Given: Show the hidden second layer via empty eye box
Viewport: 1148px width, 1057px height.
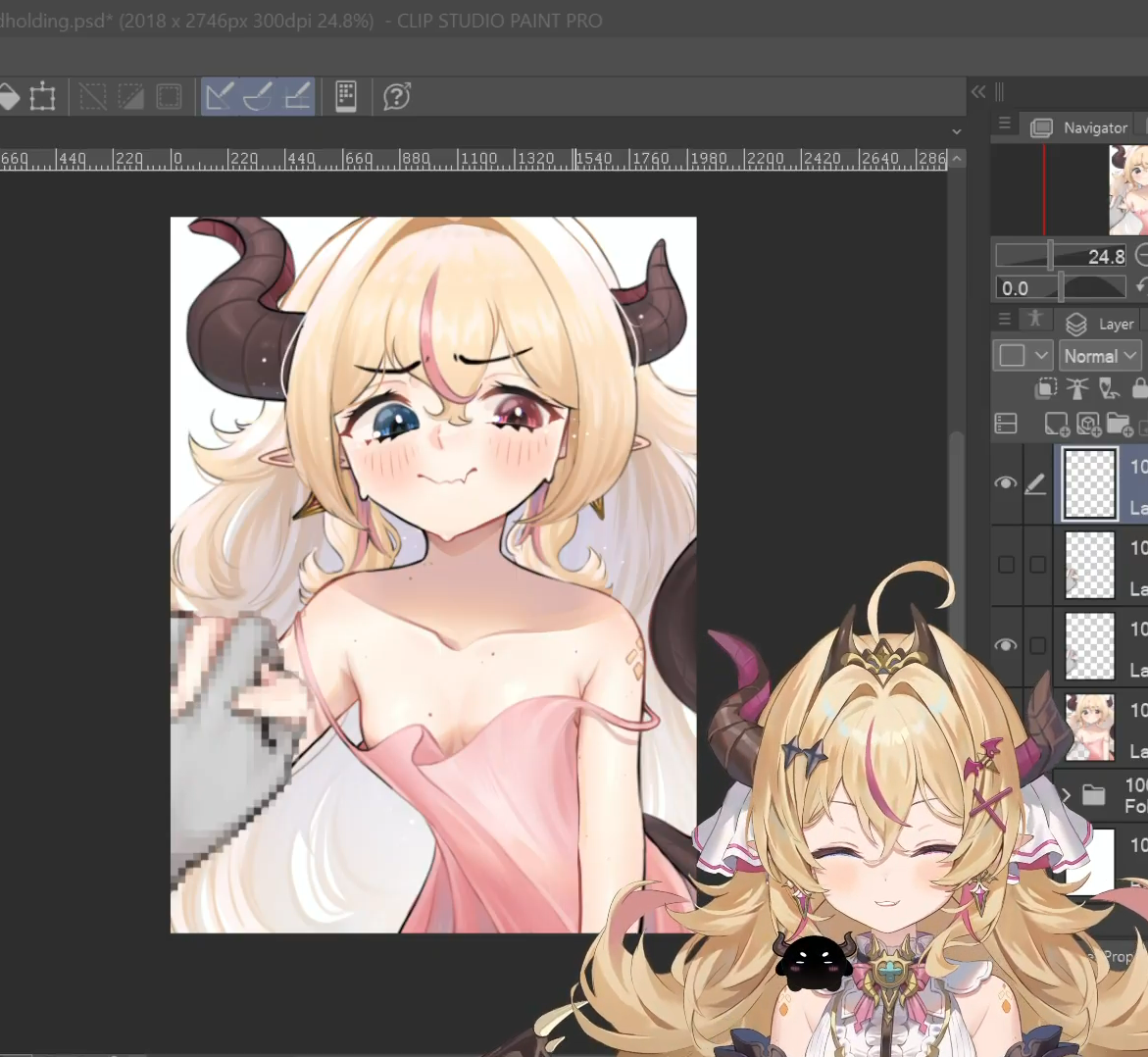Looking at the screenshot, I should click(1006, 564).
